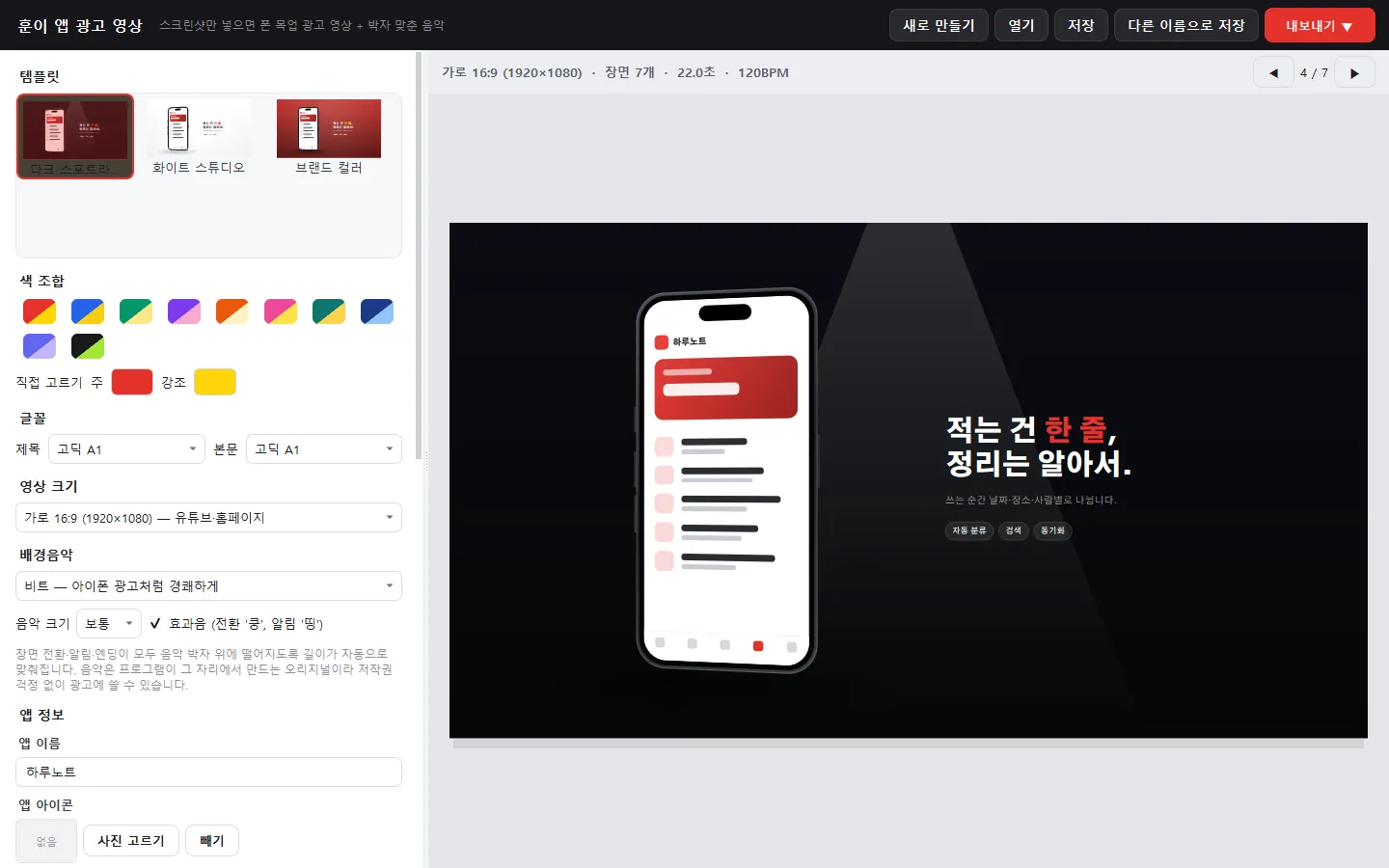Open the 배경음악 background music dropdown
Screen dimensions: 1389x868
[x=208, y=585]
